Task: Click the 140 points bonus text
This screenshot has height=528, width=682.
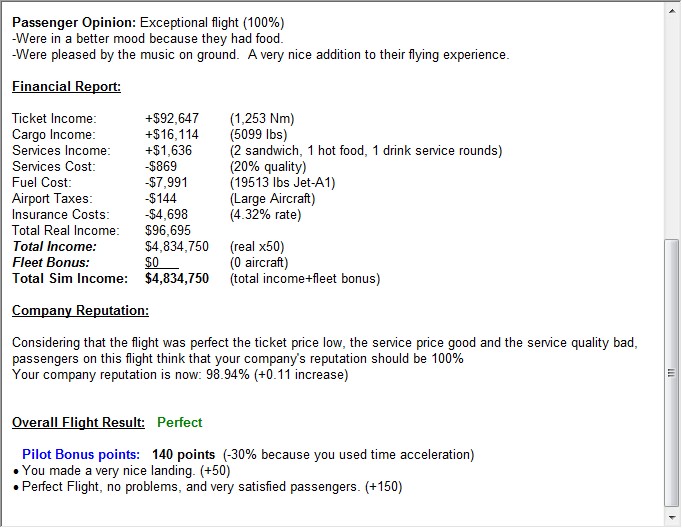Action: pyautogui.click(x=184, y=454)
